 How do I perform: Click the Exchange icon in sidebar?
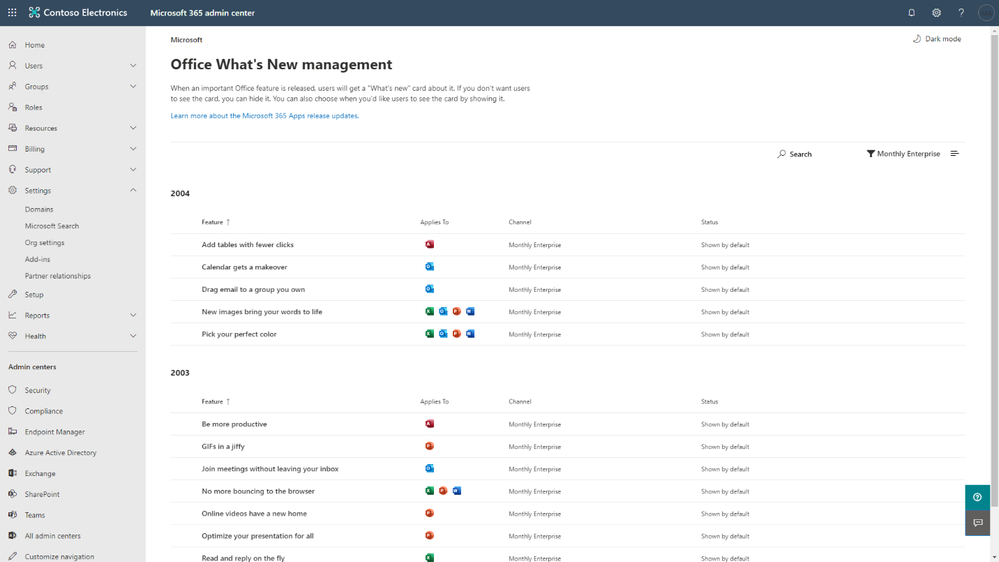[13, 473]
